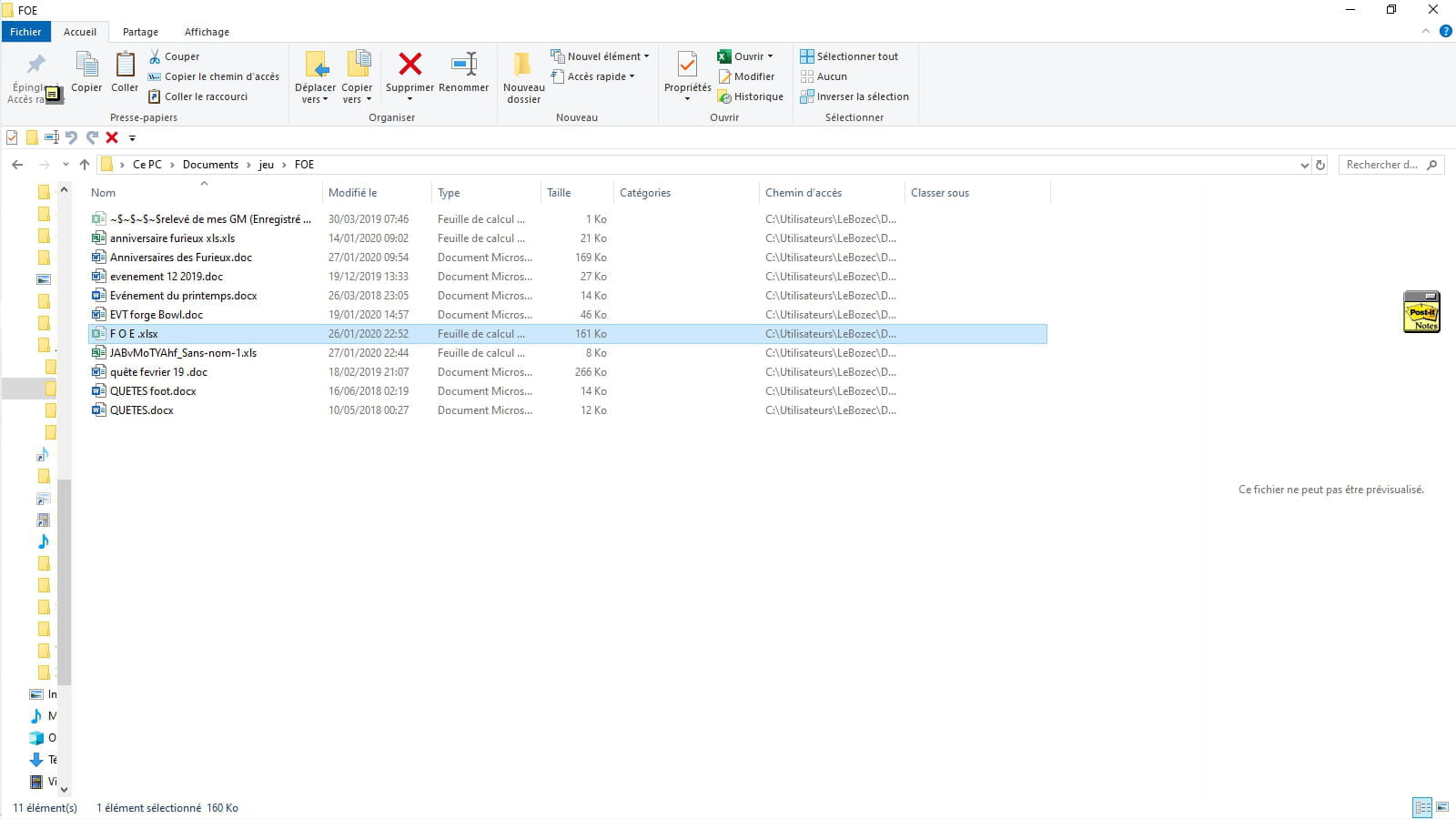Click Inverser la sélection

[854, 96]
